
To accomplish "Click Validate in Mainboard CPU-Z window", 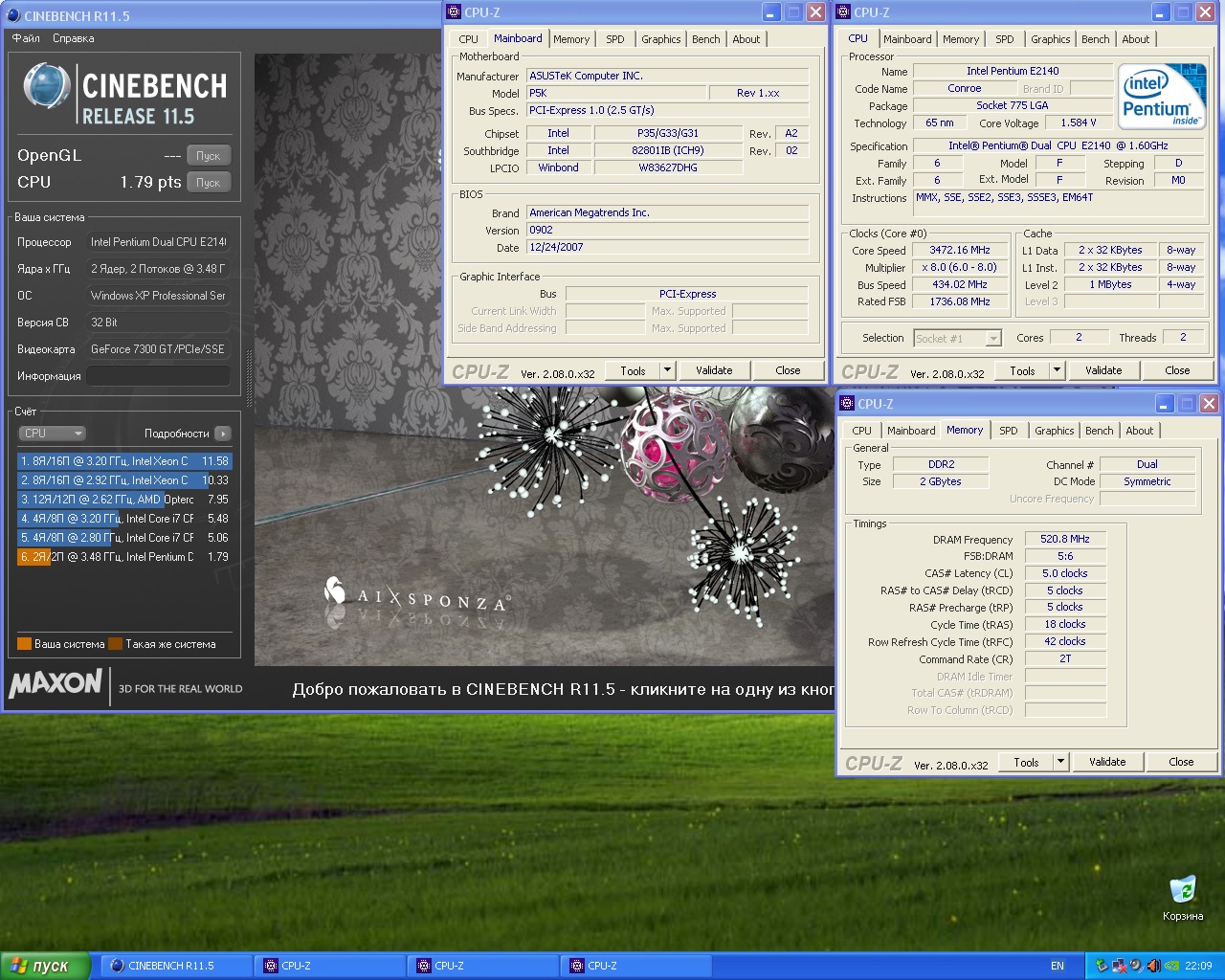I will [714, 370].
